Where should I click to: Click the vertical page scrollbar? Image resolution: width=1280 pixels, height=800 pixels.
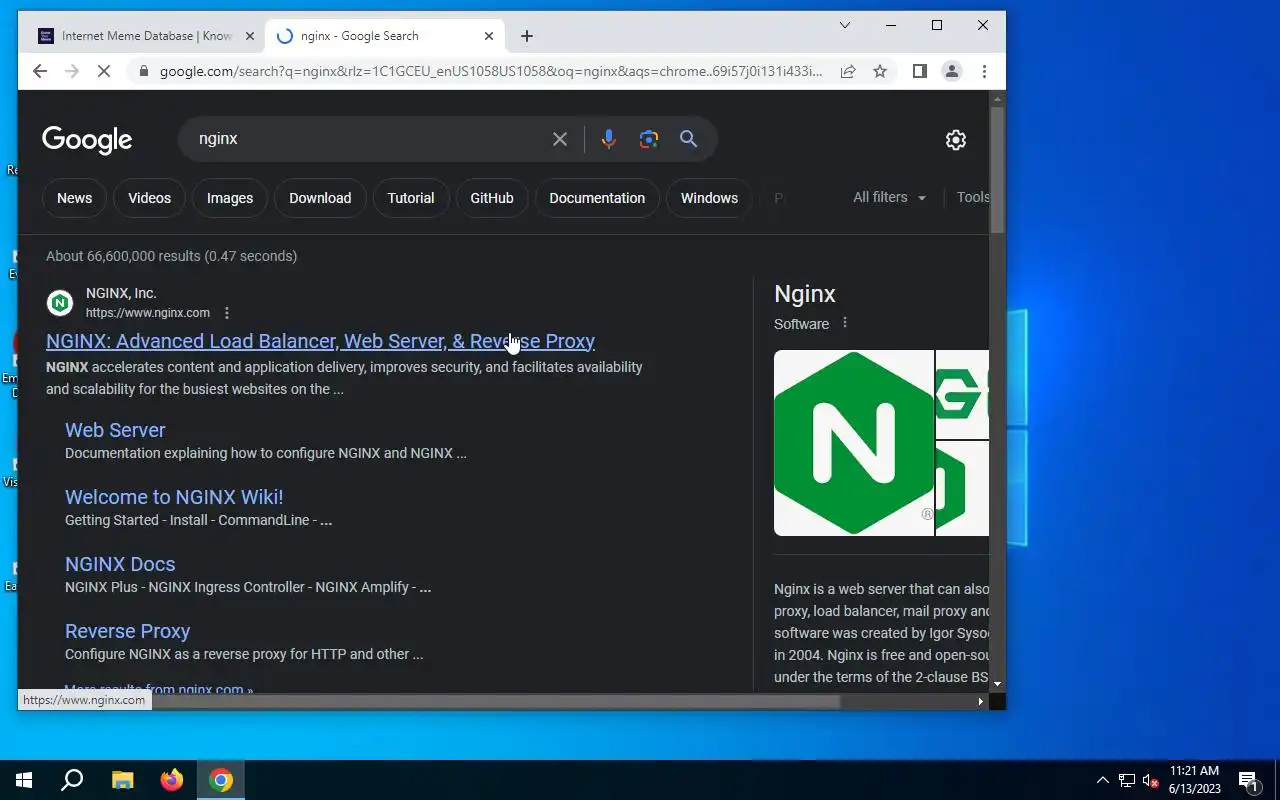click(997, 168)
